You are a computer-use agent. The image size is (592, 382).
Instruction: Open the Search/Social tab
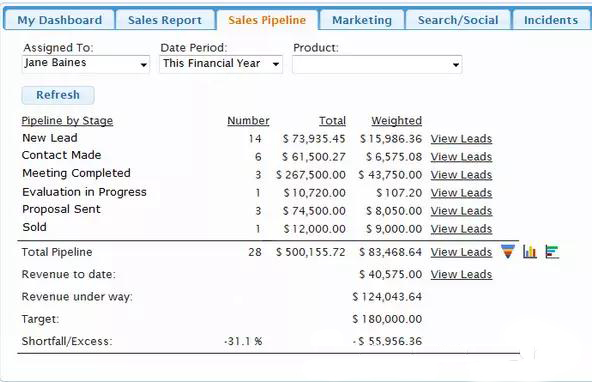(x=458, y=20)
